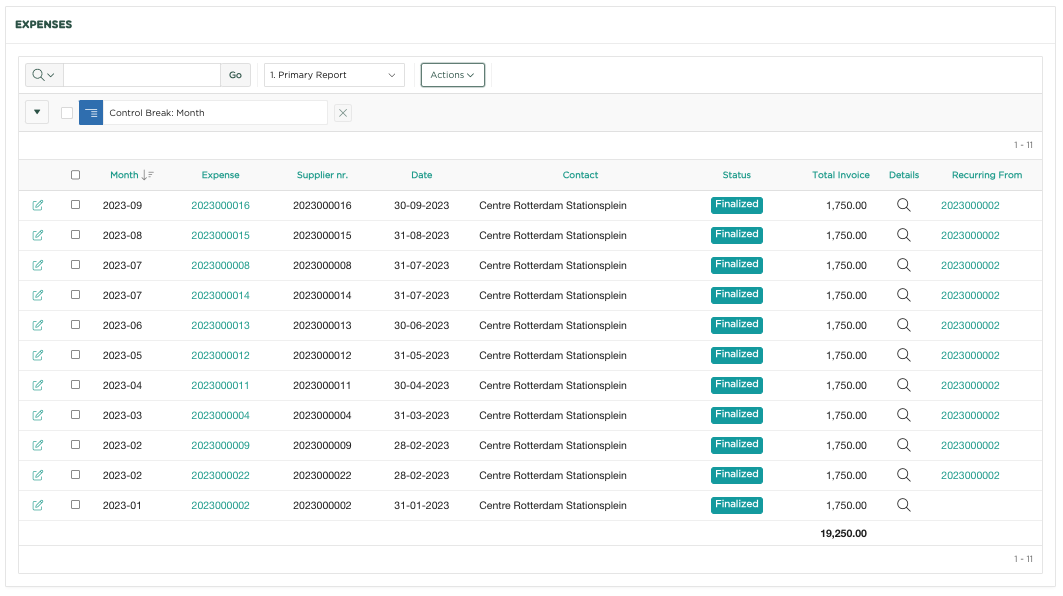View details magnifier for expense 2023000016
1063x596 pixels.
pyautogui.click(x=904, y=205)
